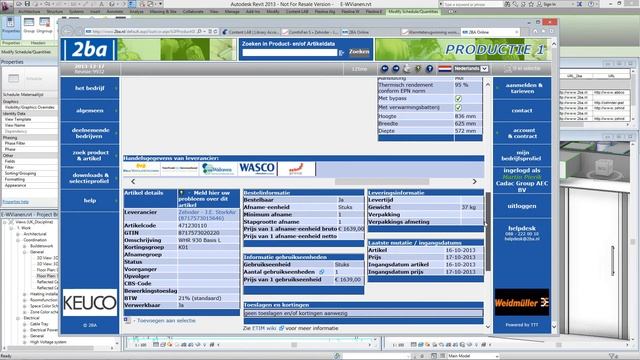Click the Weidmüller advertisement banner
This screenshot has width=640, height=360.
point(522,302)
